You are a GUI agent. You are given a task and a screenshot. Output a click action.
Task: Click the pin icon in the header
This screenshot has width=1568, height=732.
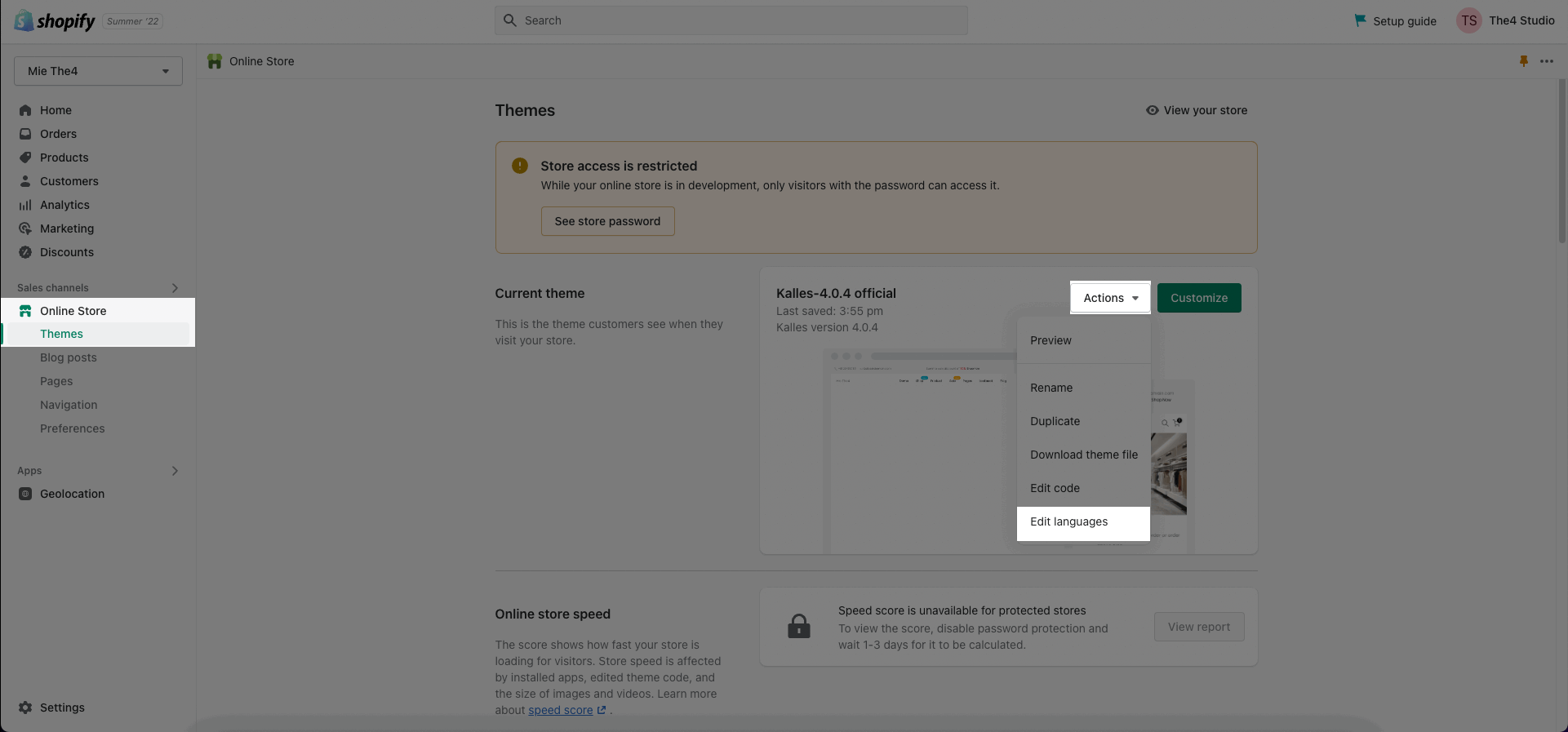coord(1523,61)
